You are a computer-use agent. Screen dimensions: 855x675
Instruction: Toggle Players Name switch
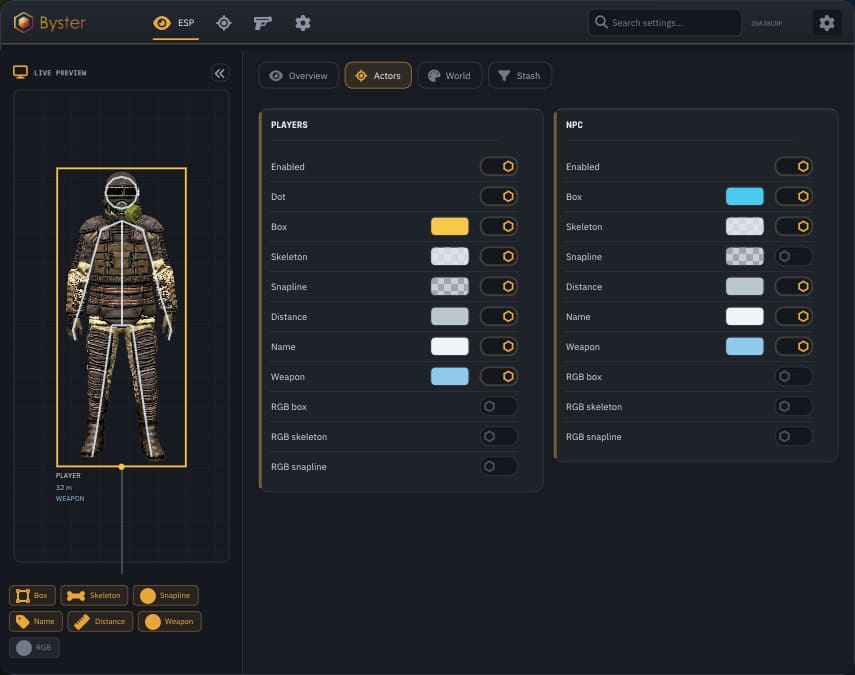[x=498, y=346]
